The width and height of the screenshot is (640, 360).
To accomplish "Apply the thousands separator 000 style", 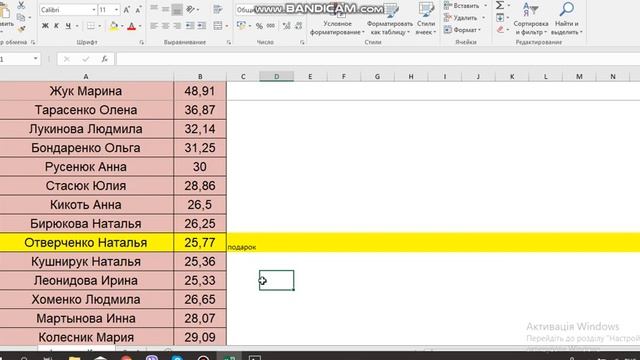I will tap(271, 26).
